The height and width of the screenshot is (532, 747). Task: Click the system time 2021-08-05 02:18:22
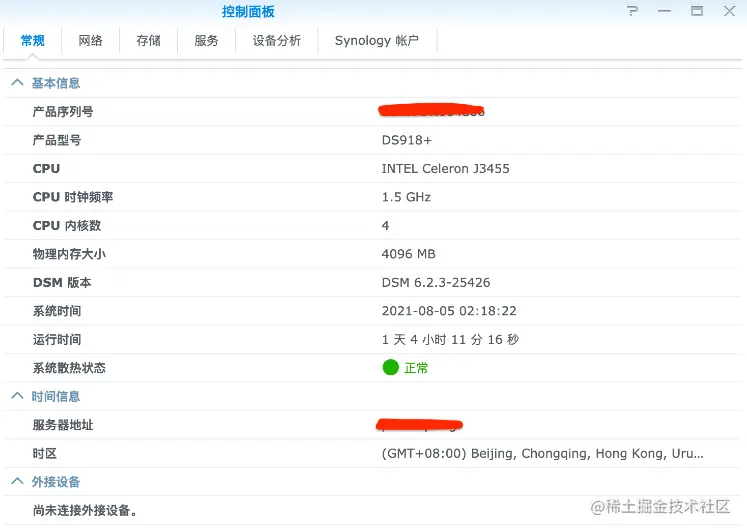pos(449,311)
